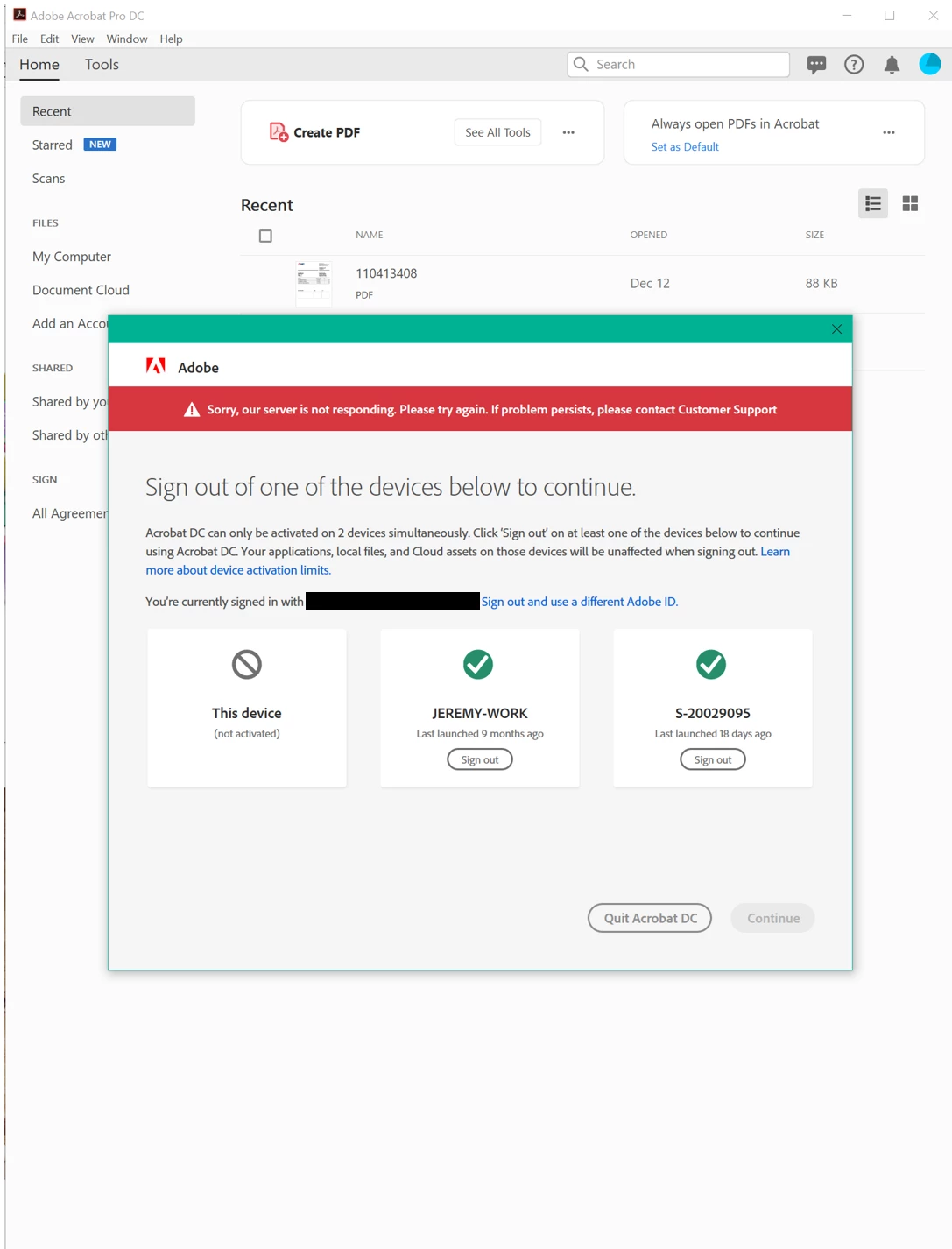Close the Adobe sign-out dialog
The height and width of the screenshot is (1249, 952).
tap(836, 329)
